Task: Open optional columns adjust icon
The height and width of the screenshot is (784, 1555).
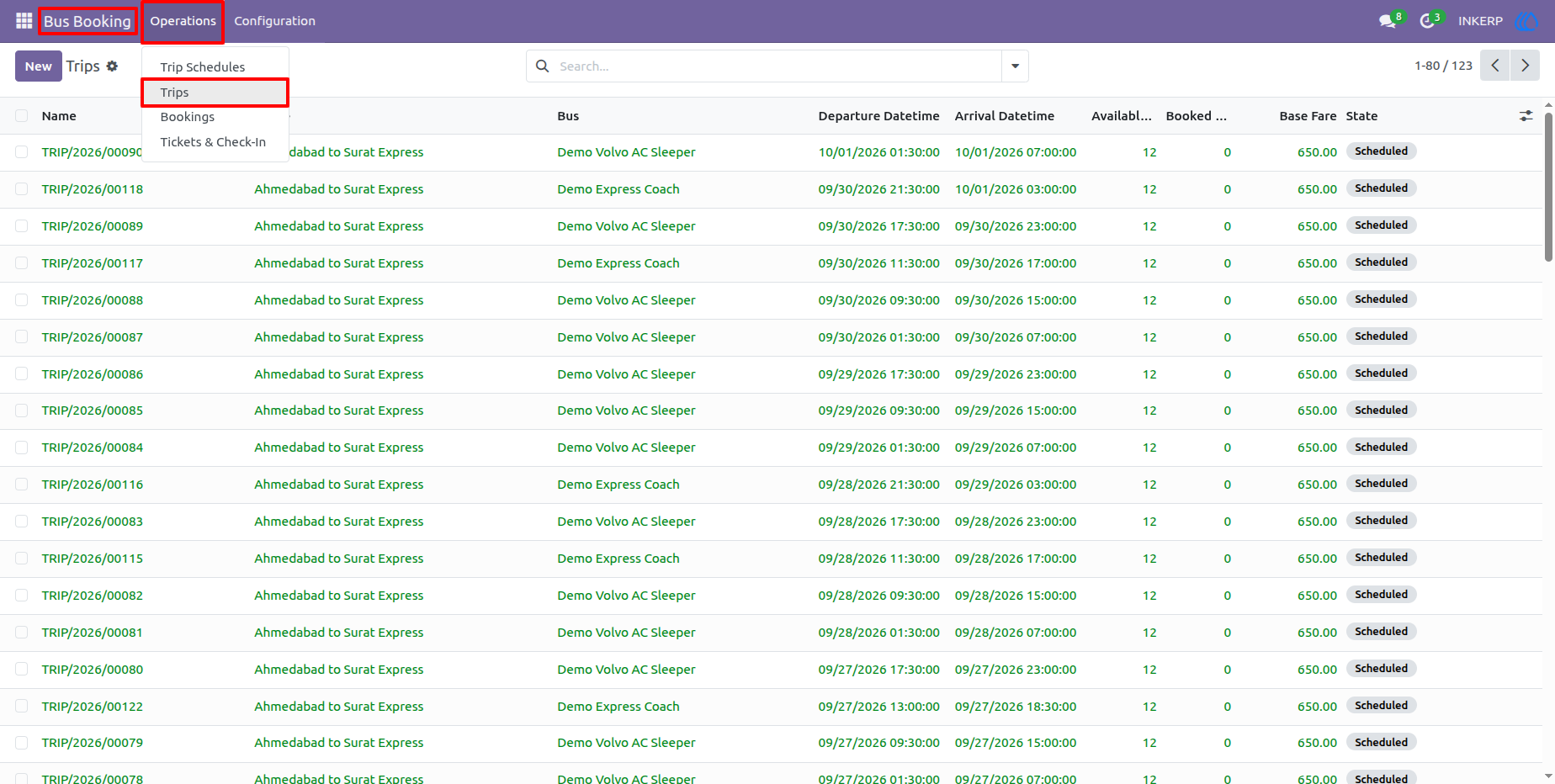Action: pos(1526,116)
